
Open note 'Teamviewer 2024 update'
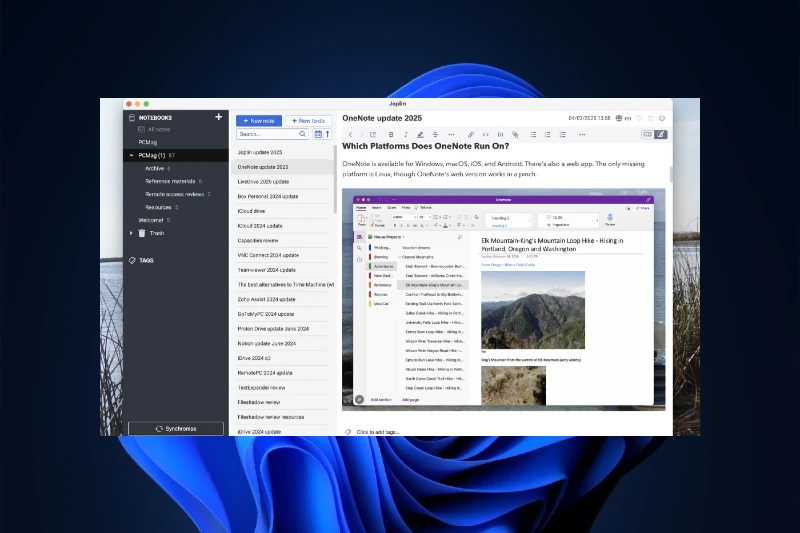click(283, 270)
